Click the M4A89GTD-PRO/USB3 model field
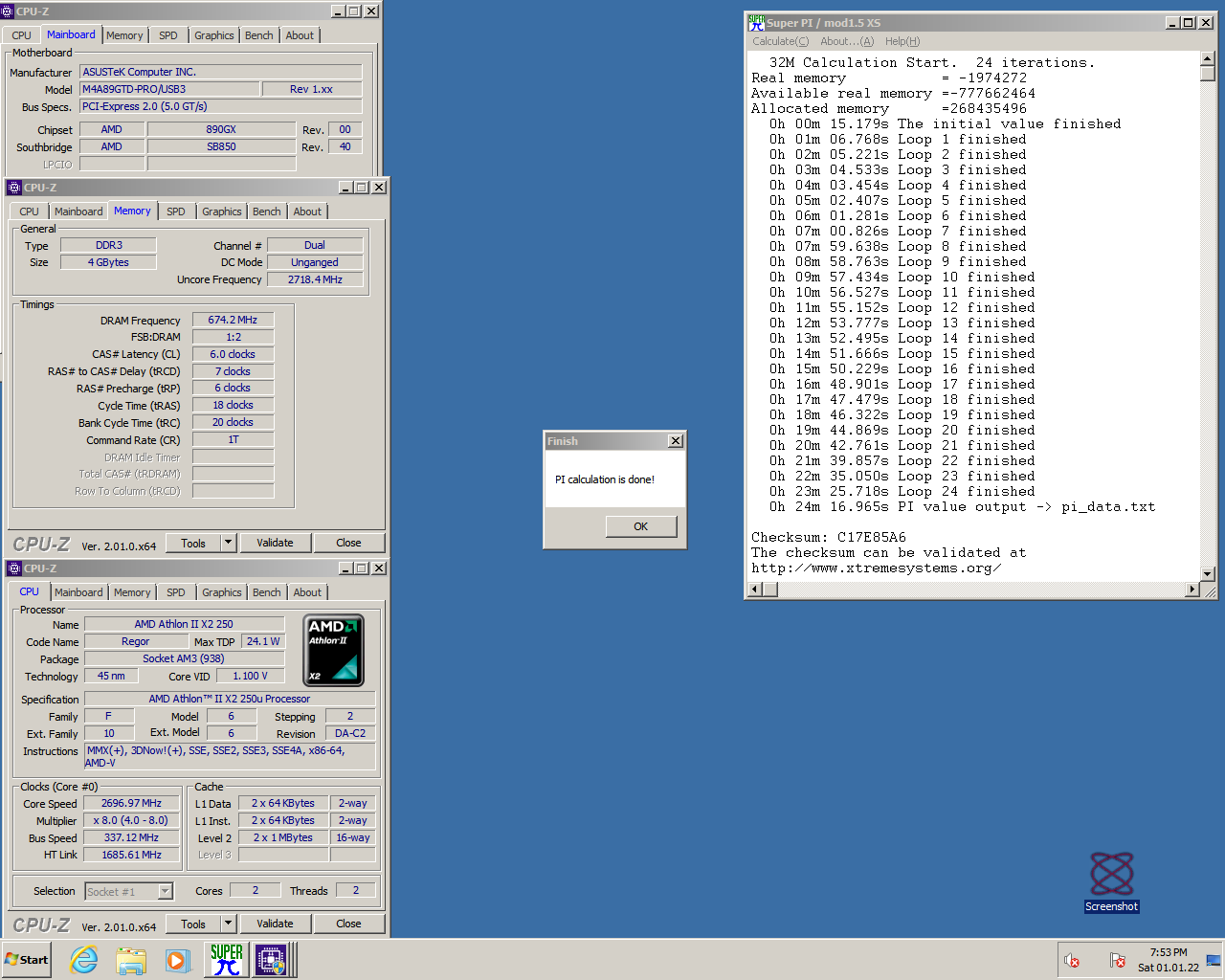This screenshot has height=980, width=1225. click(x=169, y=89)
